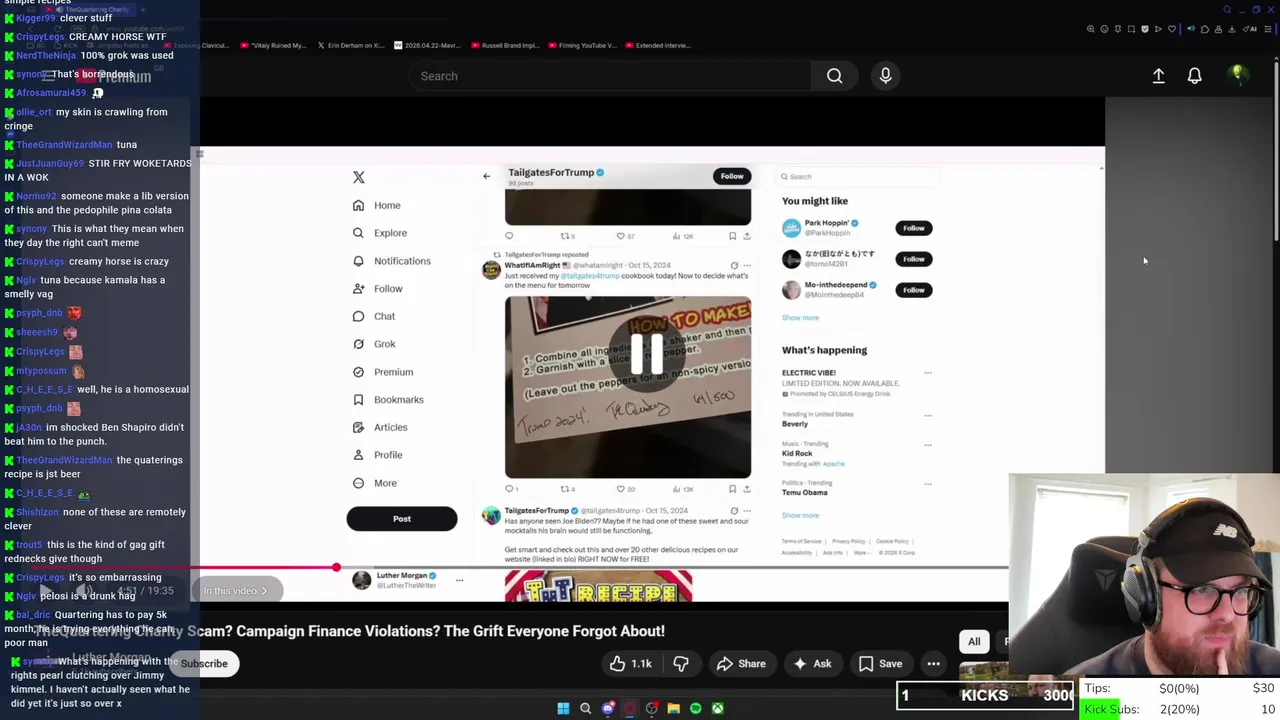Screen dimensions: 1280x720
Task: Like the YouTube video with 1.1k likes
Action: [x=630, y=664]
